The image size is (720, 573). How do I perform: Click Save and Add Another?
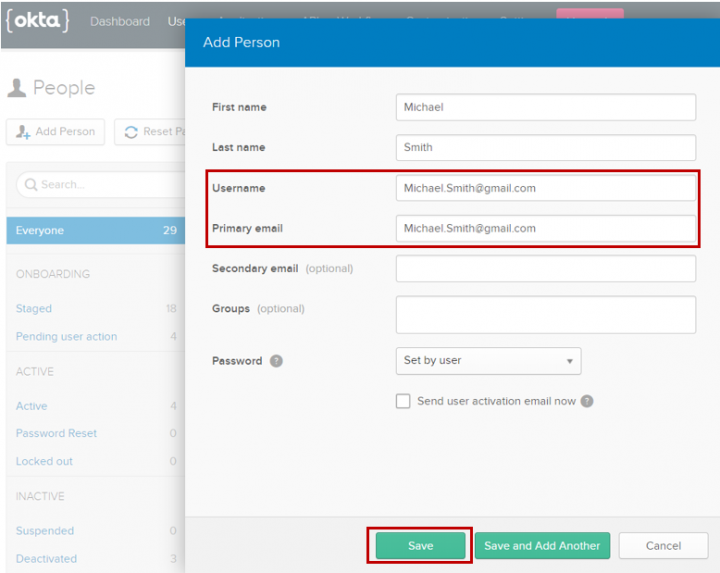point(542,546)
